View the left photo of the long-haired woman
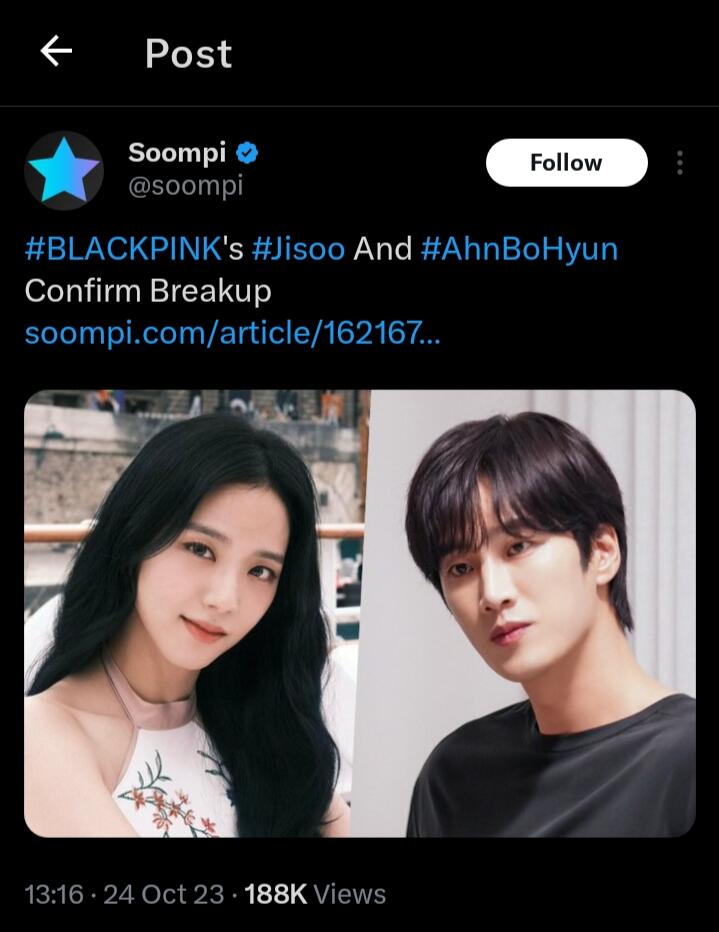719x932 pixels. (195, 613)
